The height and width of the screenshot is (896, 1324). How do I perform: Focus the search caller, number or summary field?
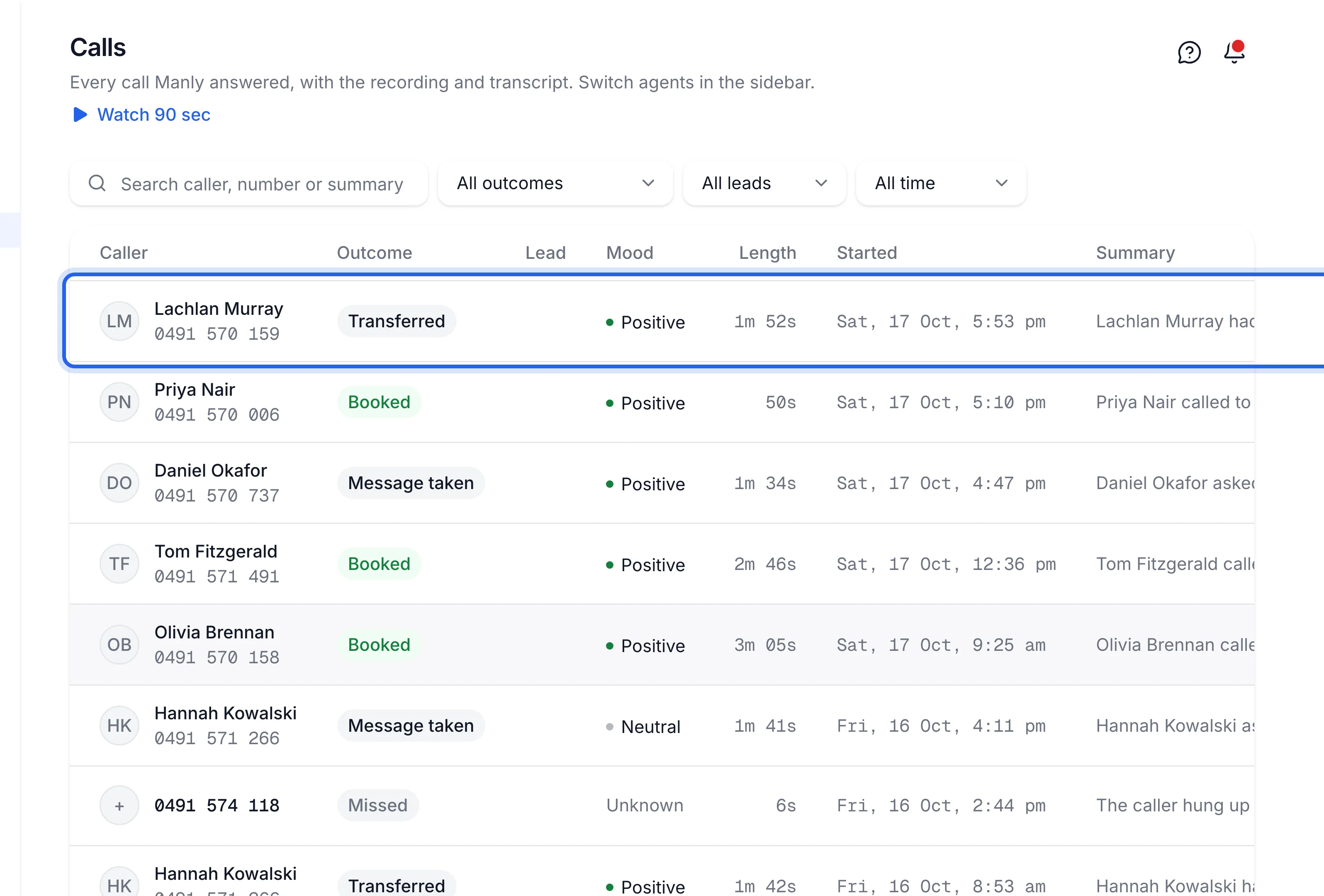[249, 183]
